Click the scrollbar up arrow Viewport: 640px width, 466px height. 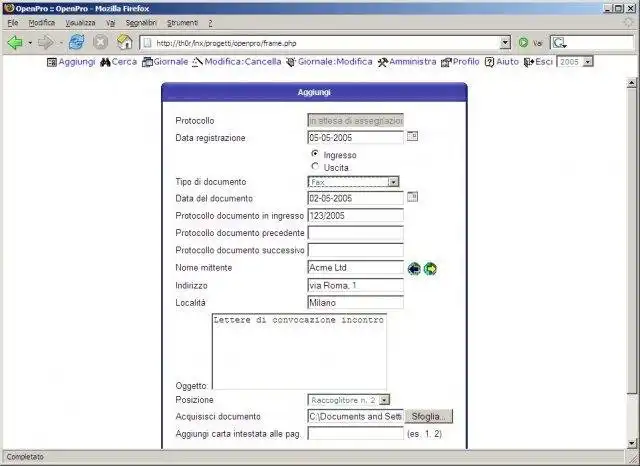click(x=632, y=83)
